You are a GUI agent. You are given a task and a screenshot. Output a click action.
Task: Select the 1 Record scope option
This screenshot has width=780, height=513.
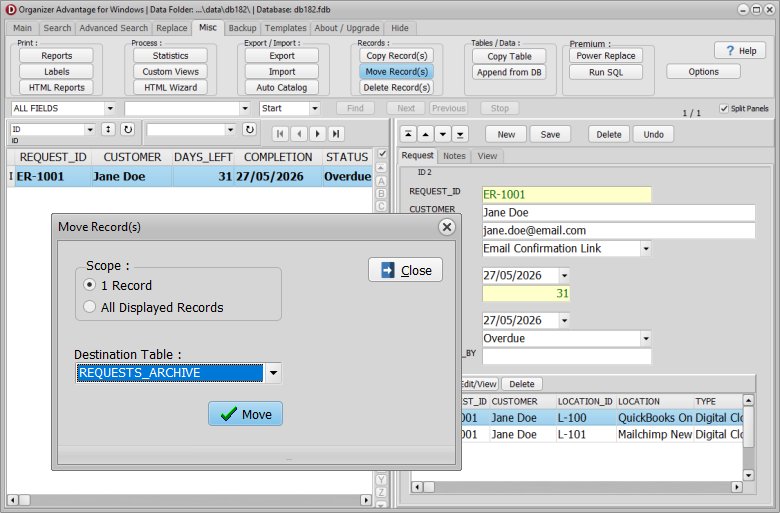(x=90, y=285)
